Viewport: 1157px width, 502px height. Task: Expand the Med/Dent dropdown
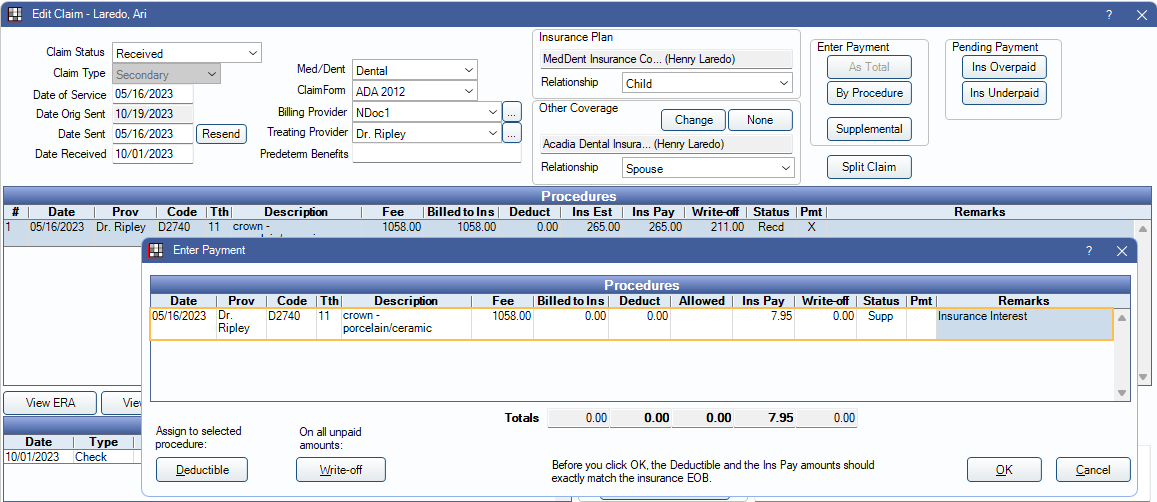coord(415,70)
